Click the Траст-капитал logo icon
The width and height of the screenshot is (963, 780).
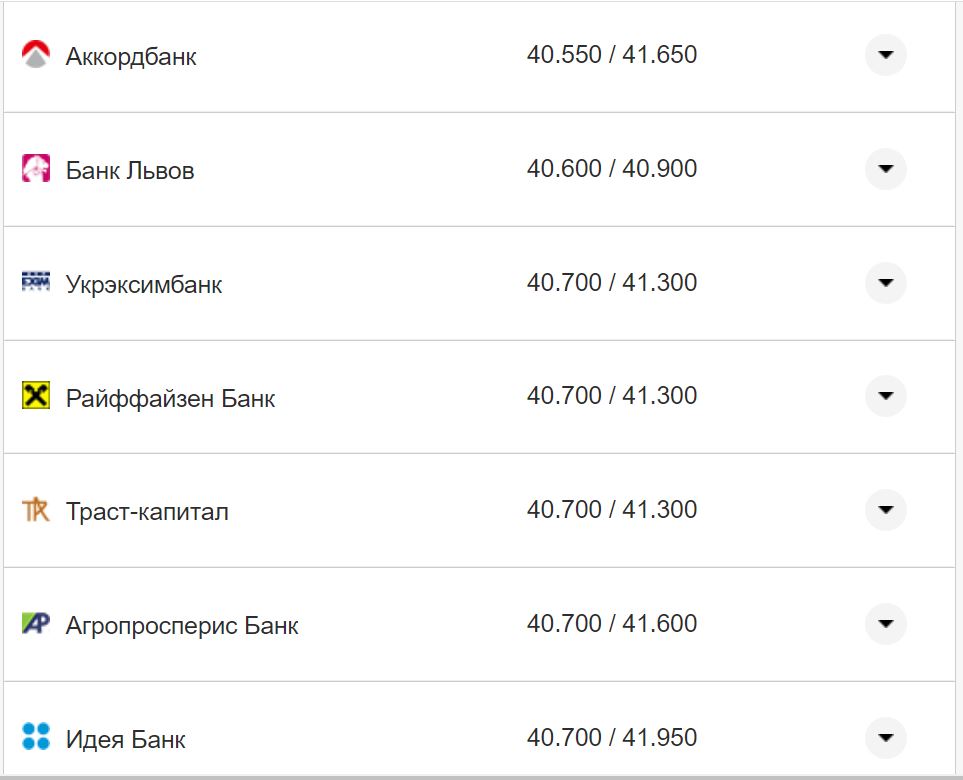(36, 509)
